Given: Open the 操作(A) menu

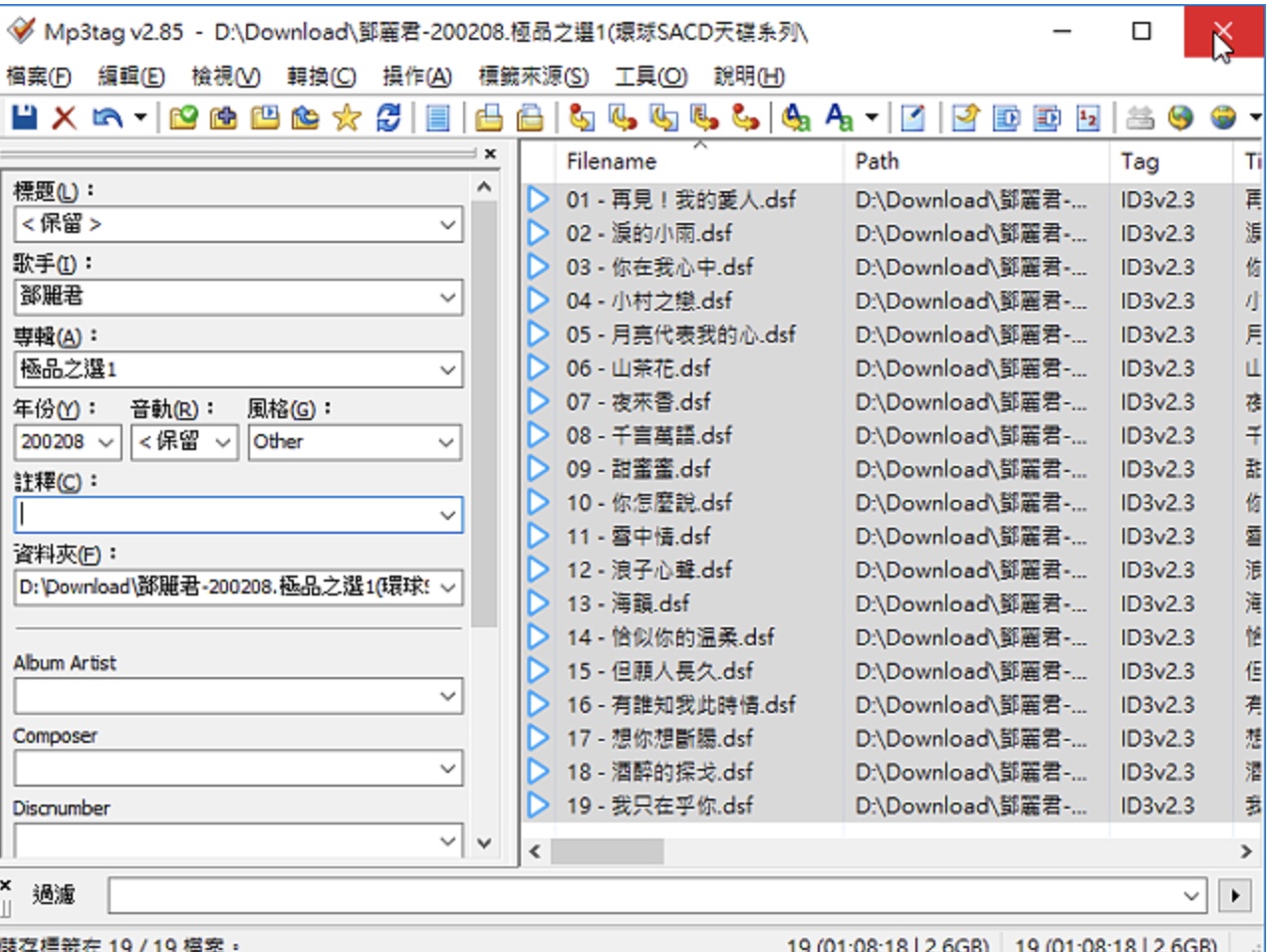Looking at the screenshot, I should (x=417, y=77).
